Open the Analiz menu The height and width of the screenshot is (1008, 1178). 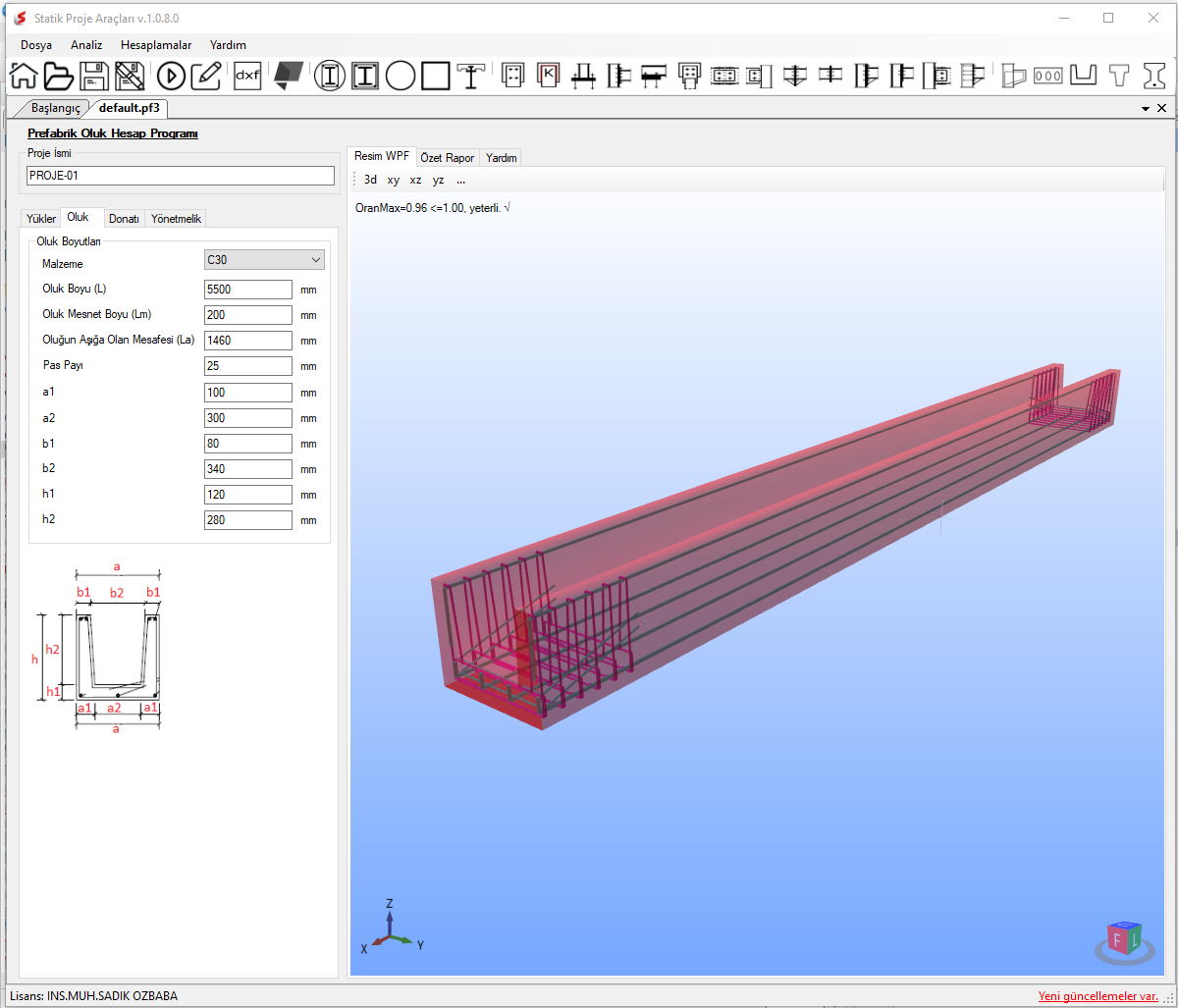[86, 45]
